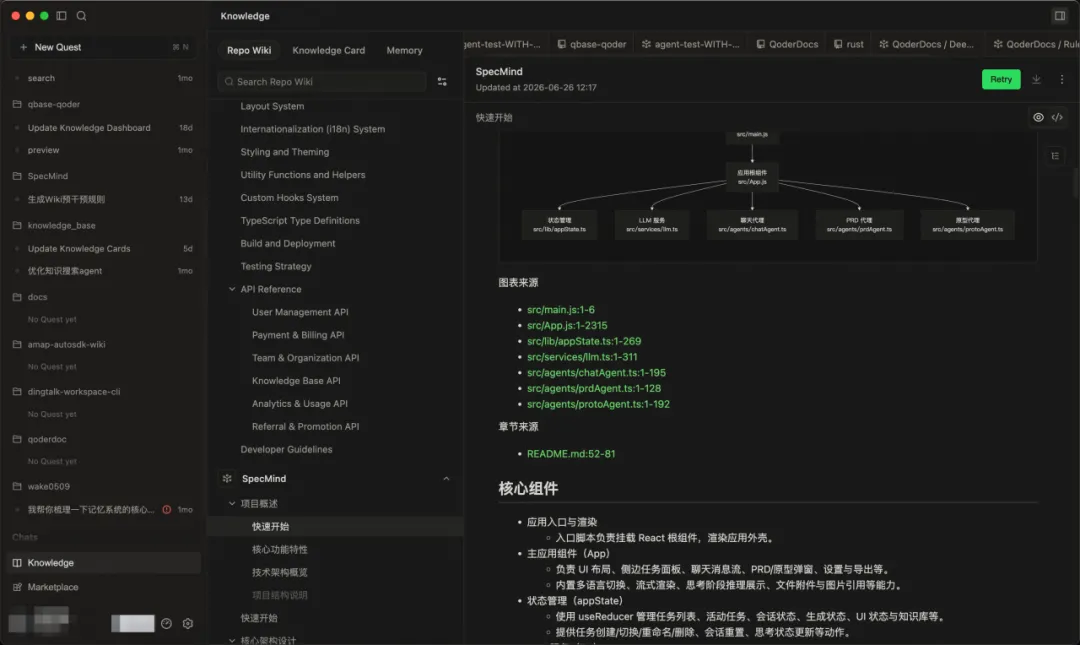Screen dimensions: 1080x645
Task: Open the src/agents/prdAgent.ts:1-128 link
Action: (x=594, y=389)
